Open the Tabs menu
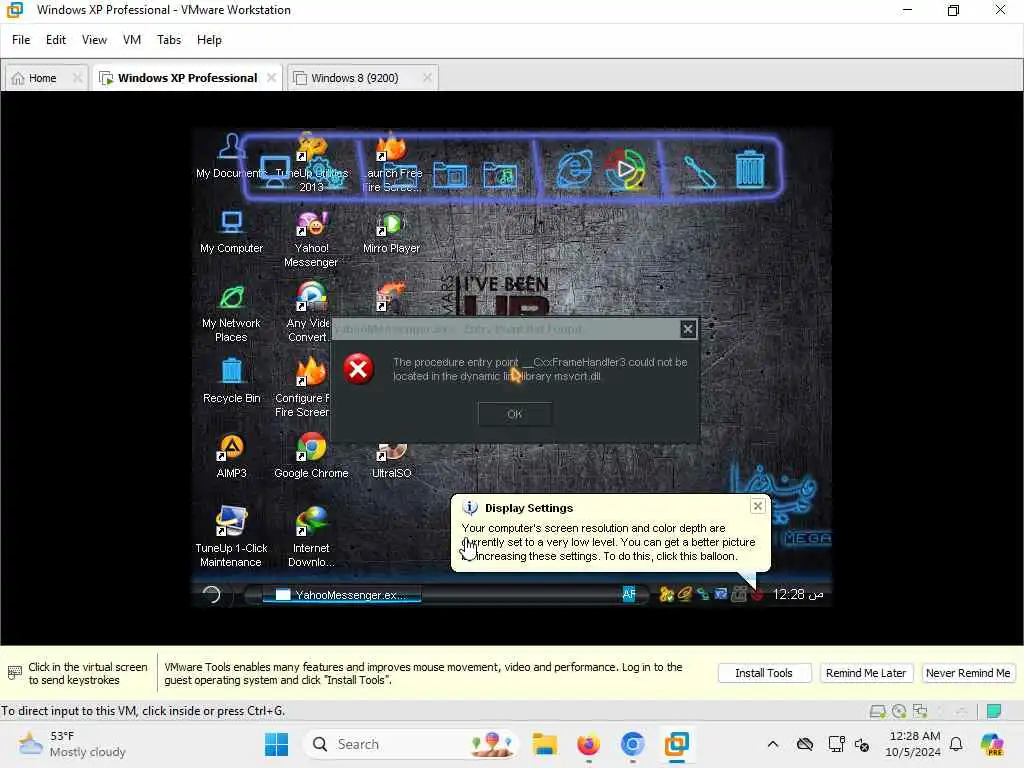This screenshot has width=1024, height=768. pyautogui.click(x=168, y=40)
